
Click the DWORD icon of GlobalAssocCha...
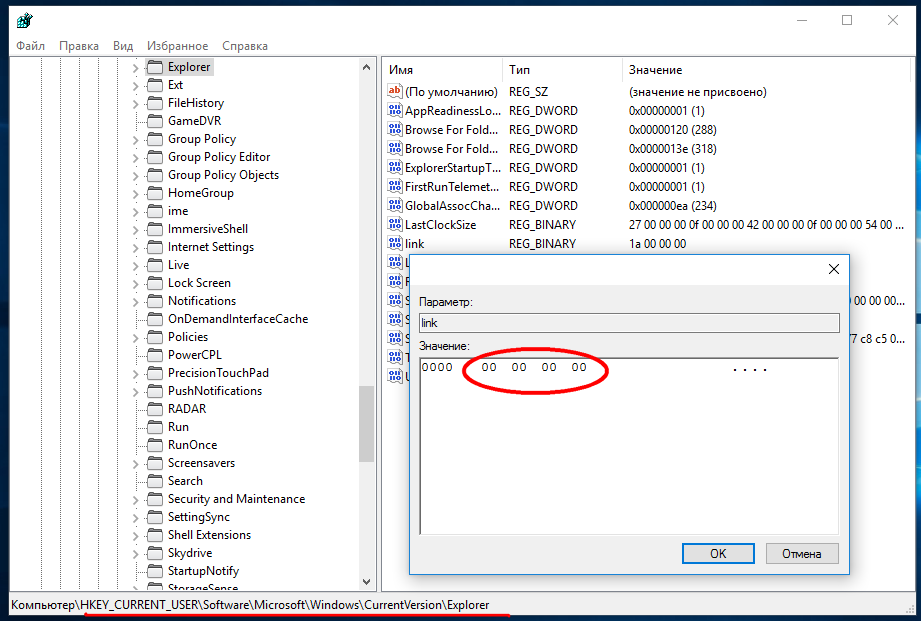pyautogui.click(x=395, y=205)
